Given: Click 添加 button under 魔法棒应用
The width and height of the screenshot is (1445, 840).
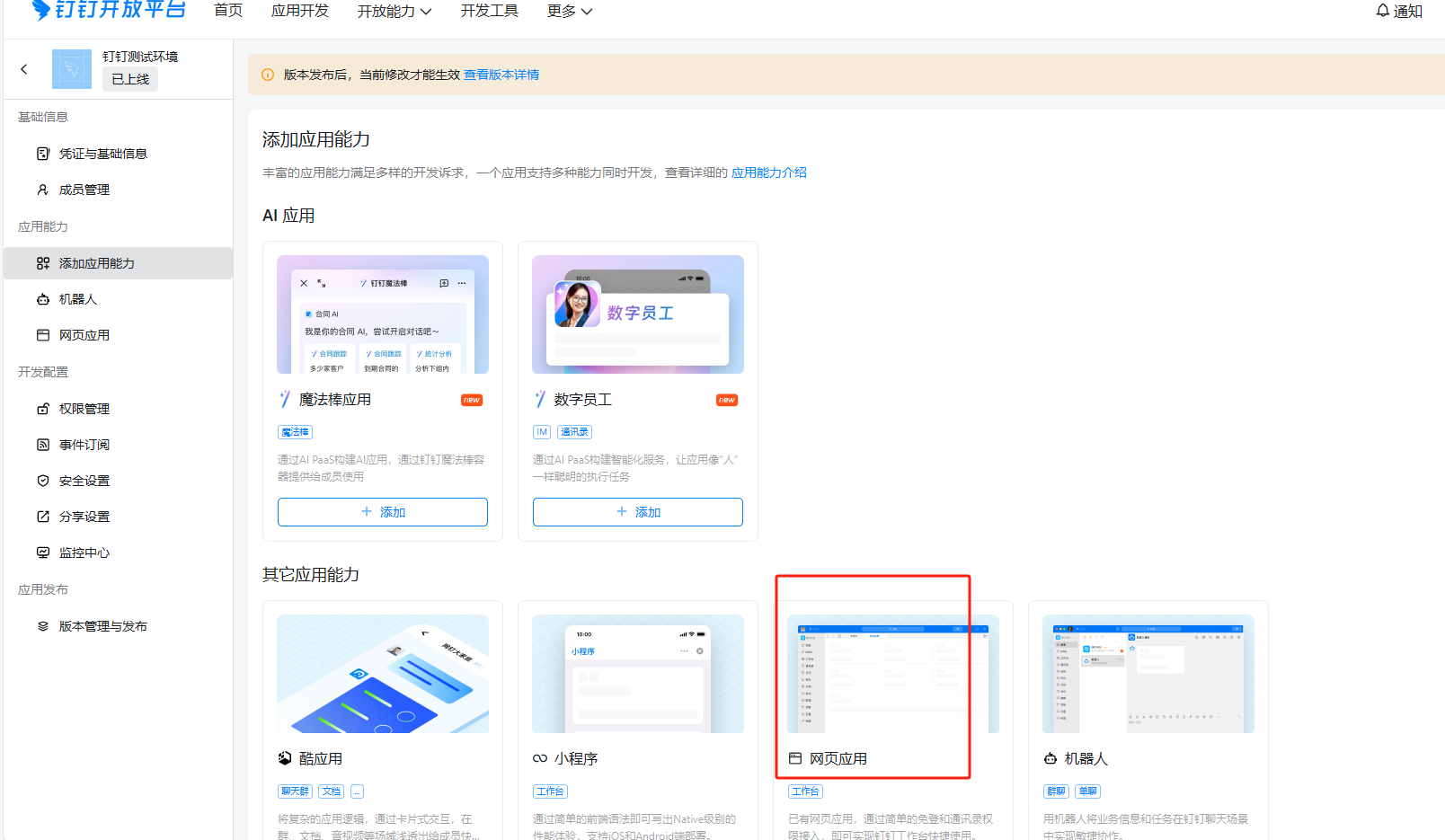Looking at the screenshot, I should click(x=383, y=512).
